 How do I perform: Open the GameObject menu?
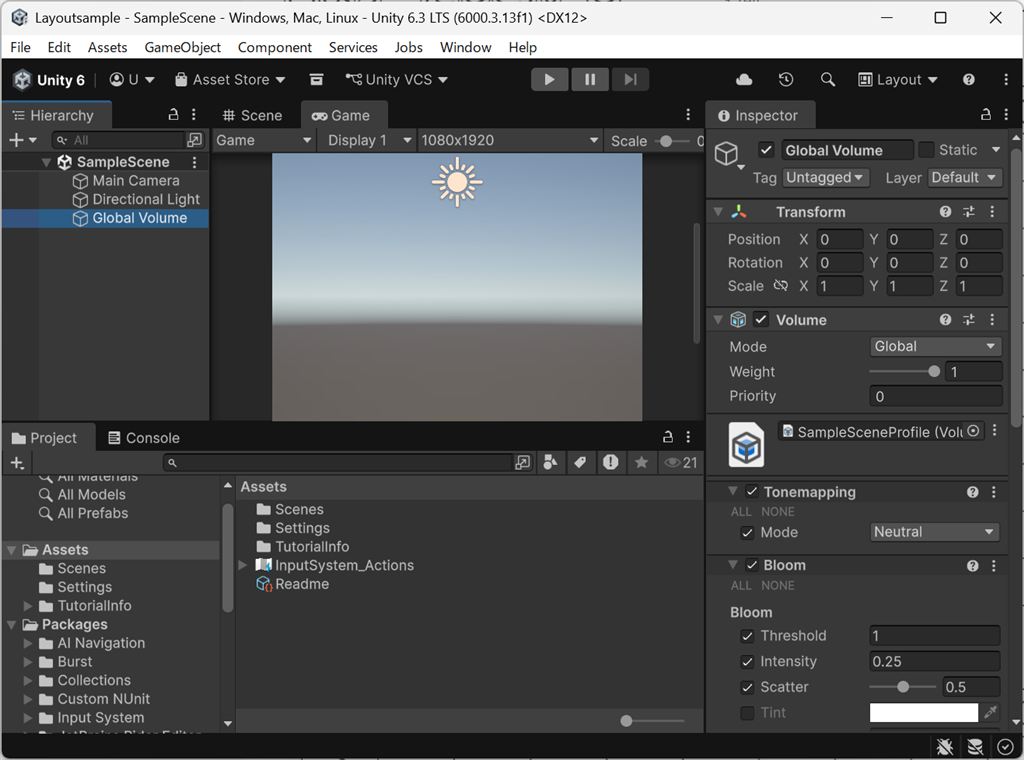tap(182, 47)
